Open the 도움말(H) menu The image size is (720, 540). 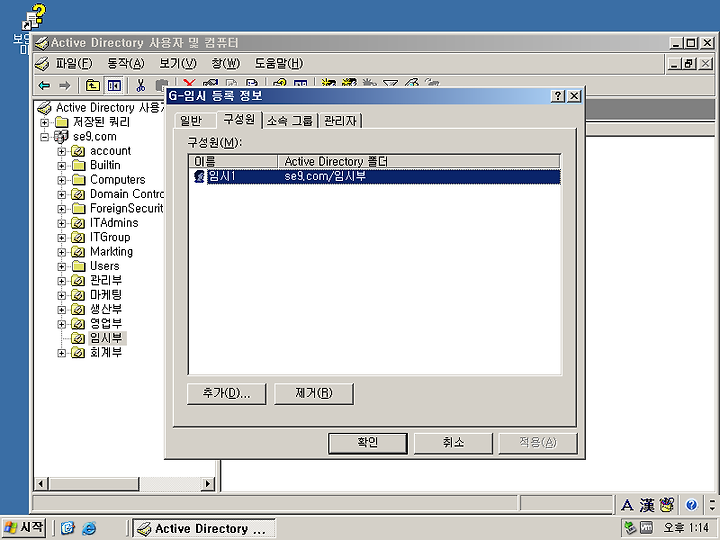coord(279,63)
